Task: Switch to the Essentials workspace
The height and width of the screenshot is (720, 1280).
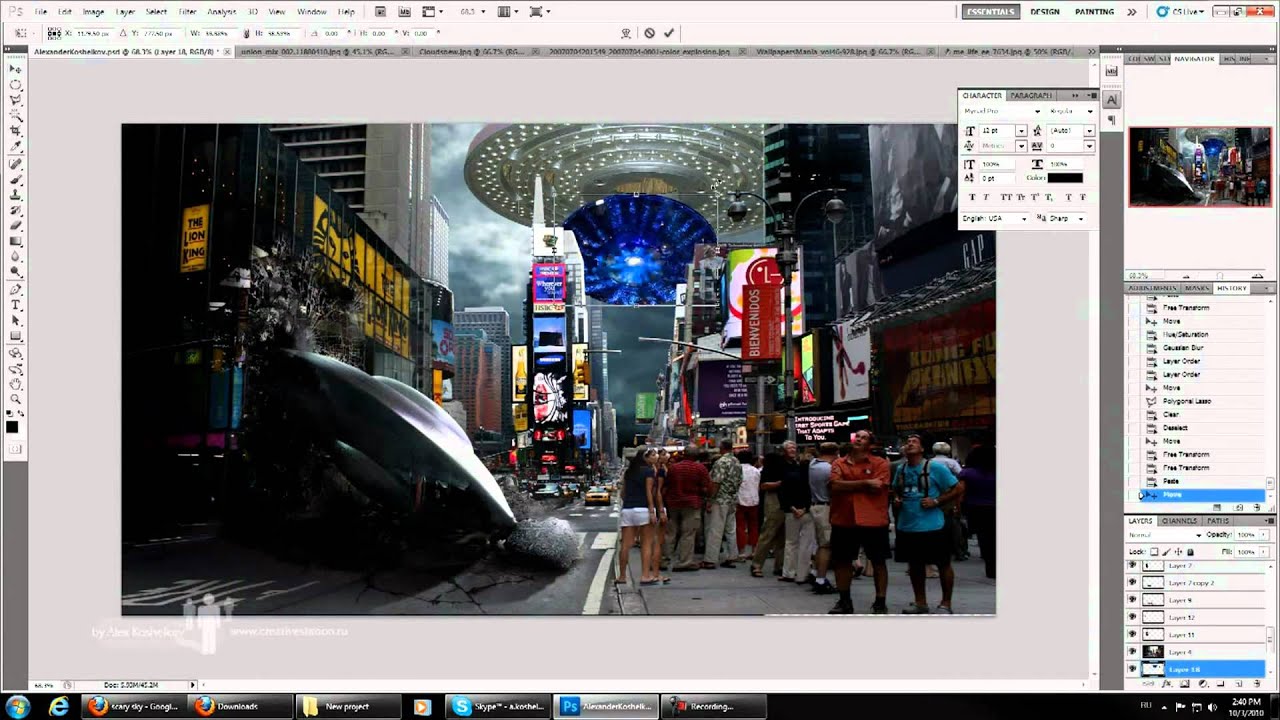Action: click(x=991, y=12)
